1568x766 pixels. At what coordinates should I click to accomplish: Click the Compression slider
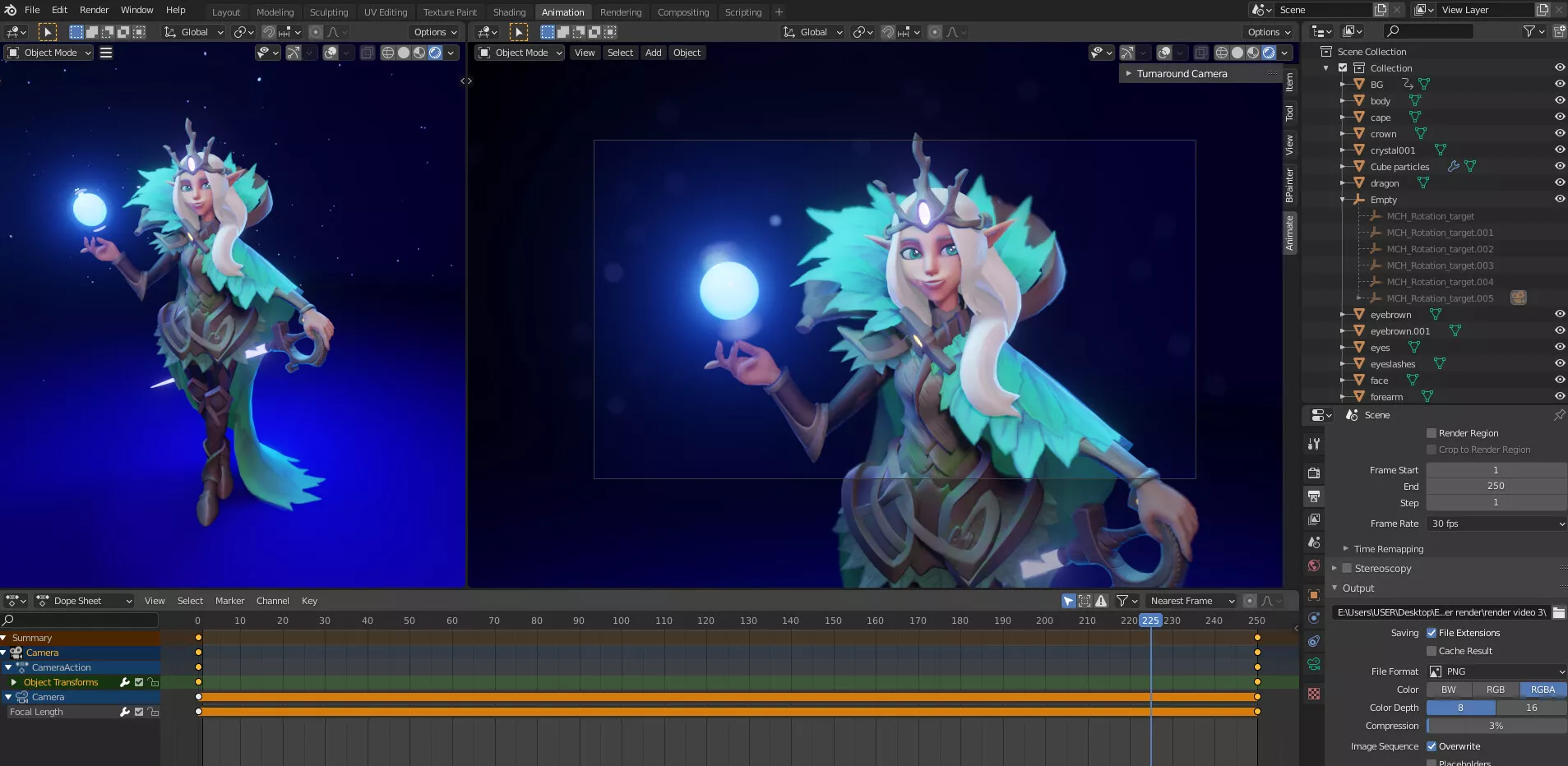[1496, 726]
